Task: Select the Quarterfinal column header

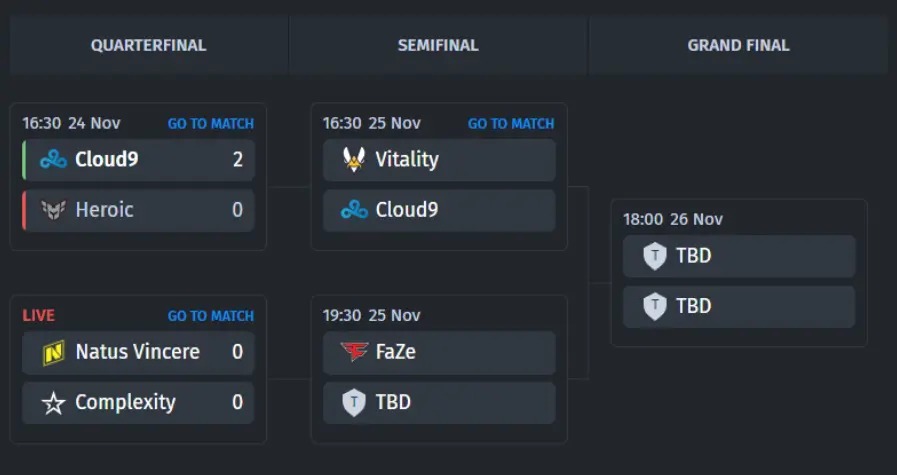Action: click(149, 45)
